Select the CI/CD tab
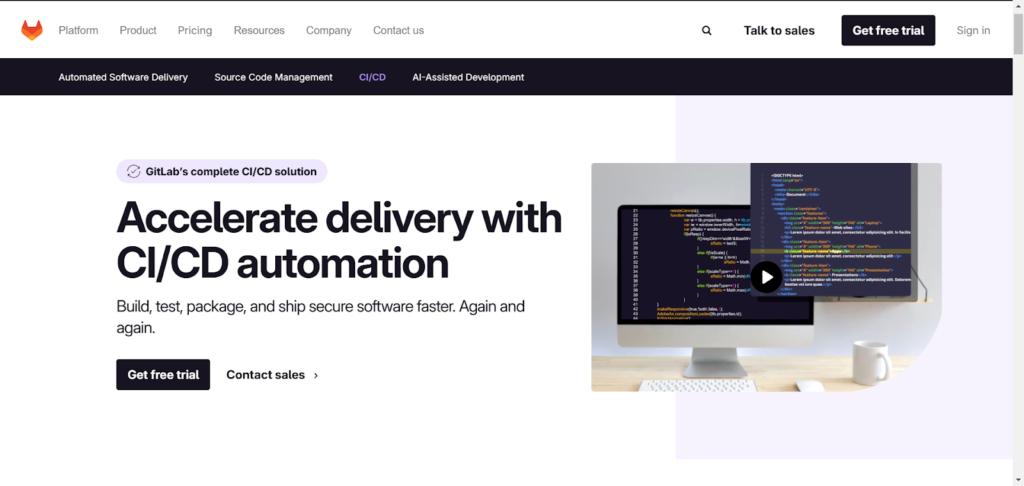 [x=372, y=77]
